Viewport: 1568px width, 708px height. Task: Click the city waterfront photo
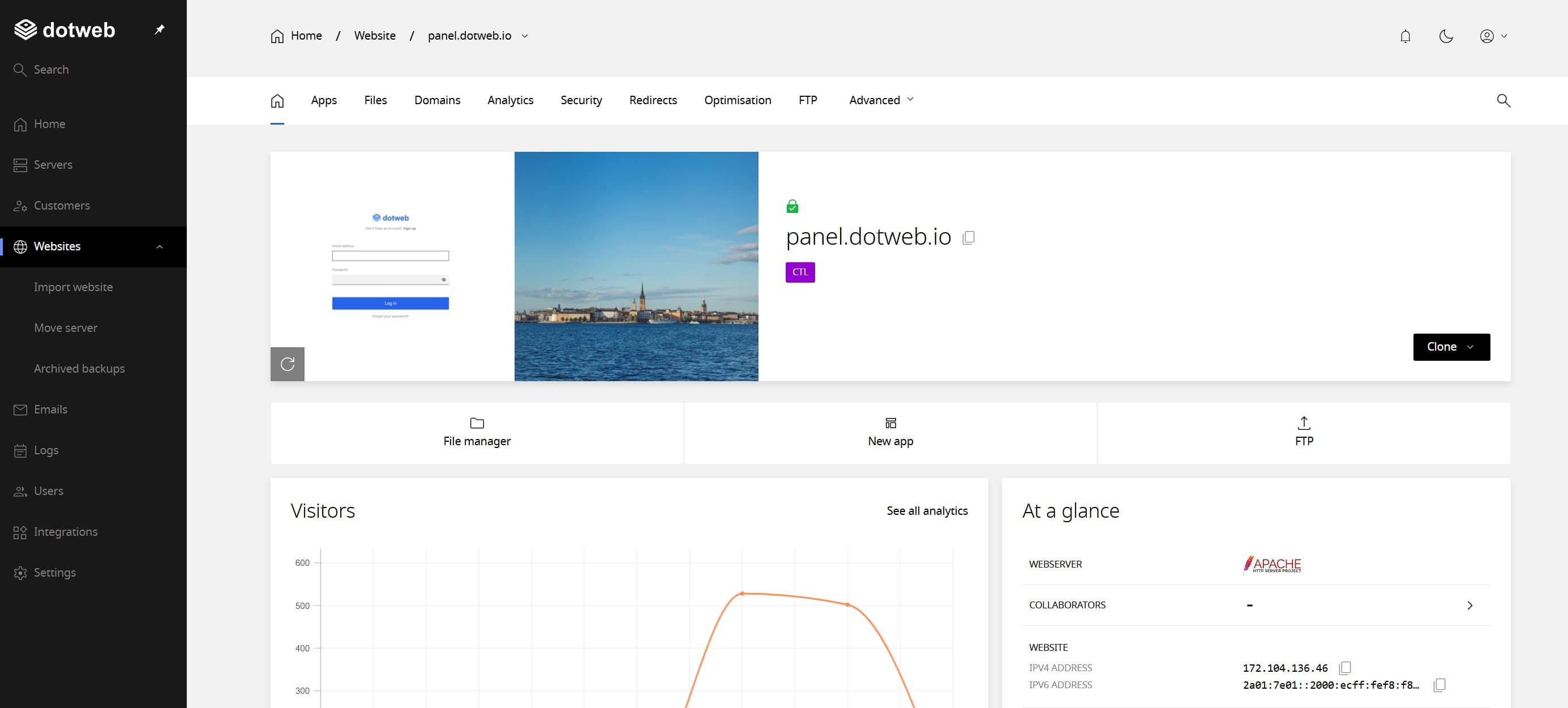(x=636, y=266)
